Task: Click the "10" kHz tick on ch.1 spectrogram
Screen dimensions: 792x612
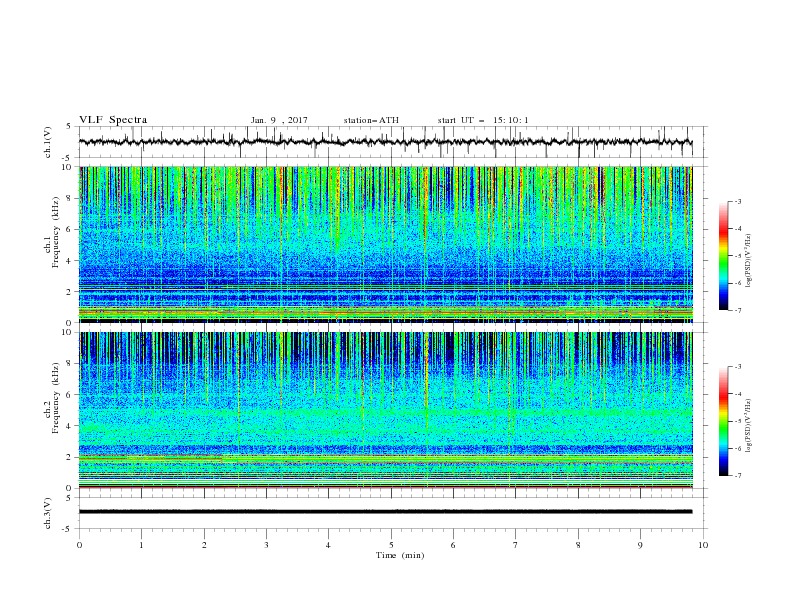Action: coord(68,167)
